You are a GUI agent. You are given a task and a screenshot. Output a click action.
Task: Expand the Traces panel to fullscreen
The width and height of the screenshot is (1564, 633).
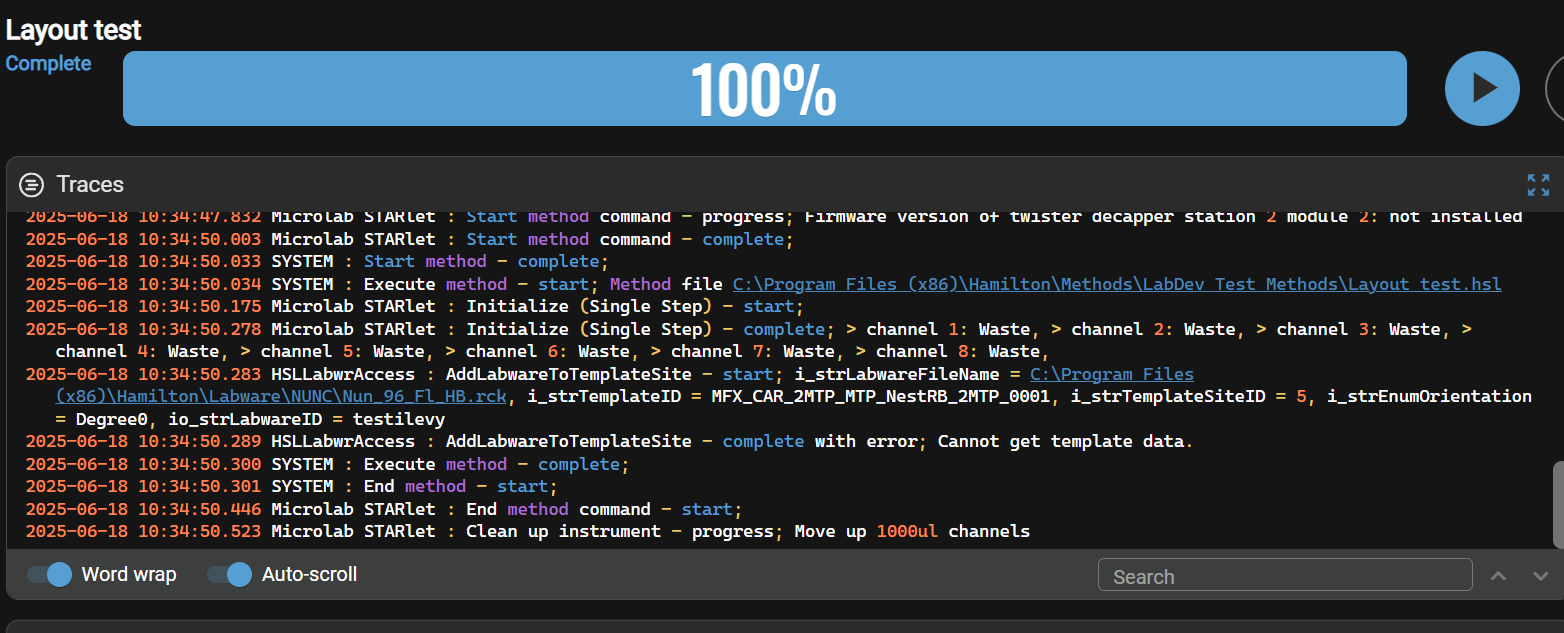pyautogui.click(x=1538, y=185)
